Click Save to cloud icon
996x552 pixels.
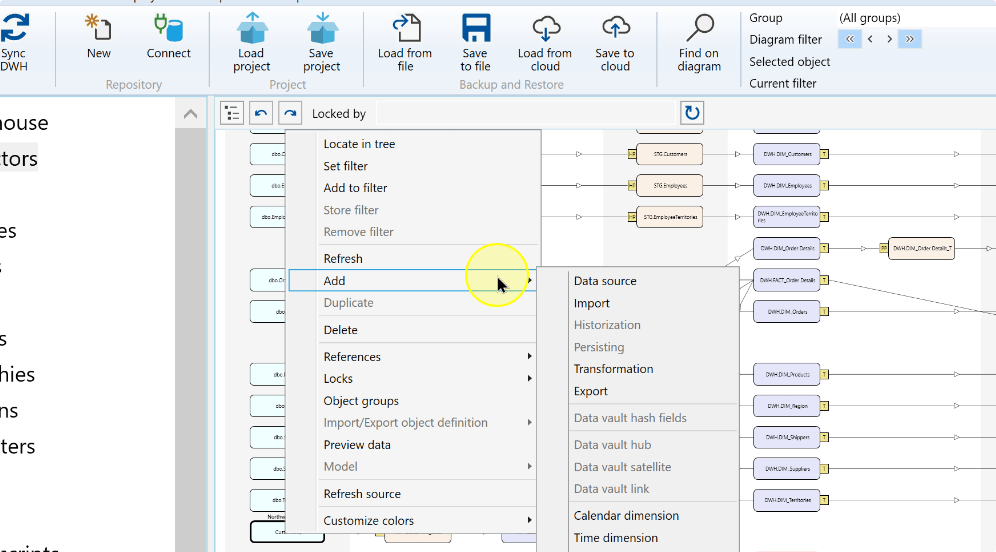point(615,28)
